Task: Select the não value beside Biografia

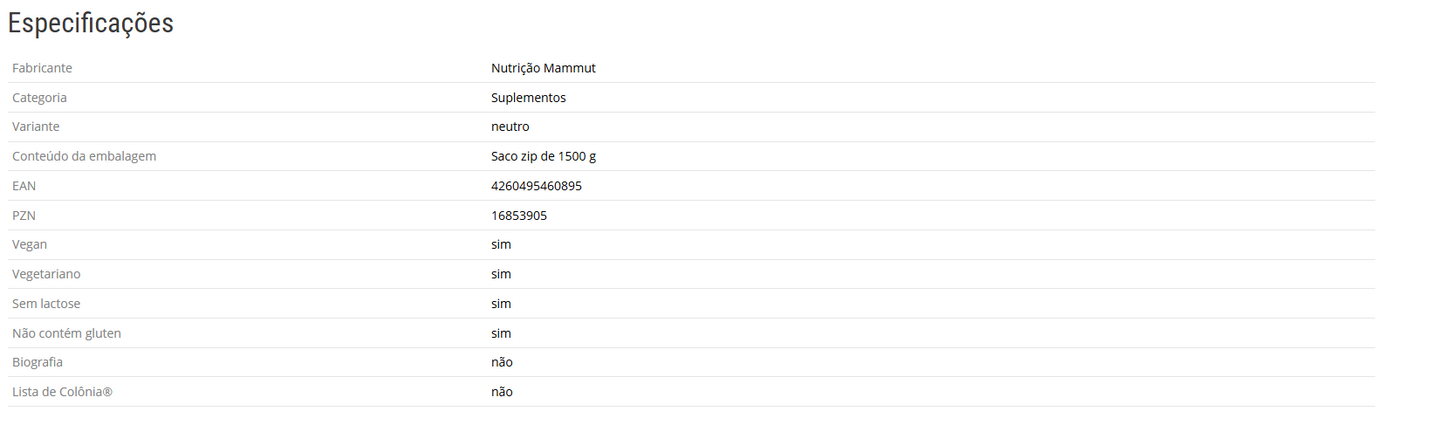Action: (x=502, y=362)
